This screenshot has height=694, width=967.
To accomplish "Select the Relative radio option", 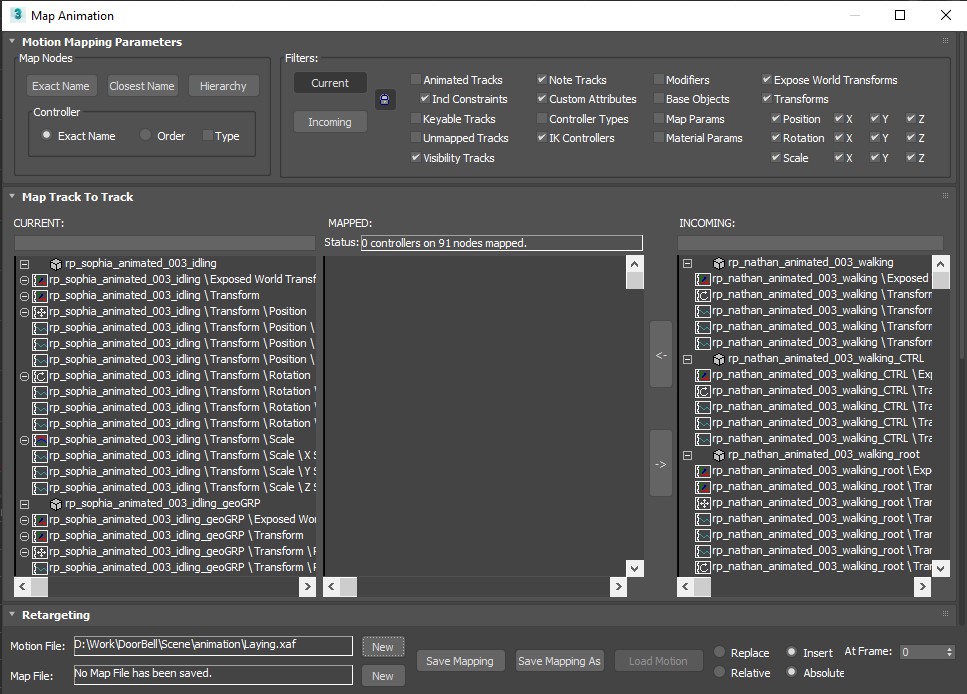I will click(x=719, y=672).
